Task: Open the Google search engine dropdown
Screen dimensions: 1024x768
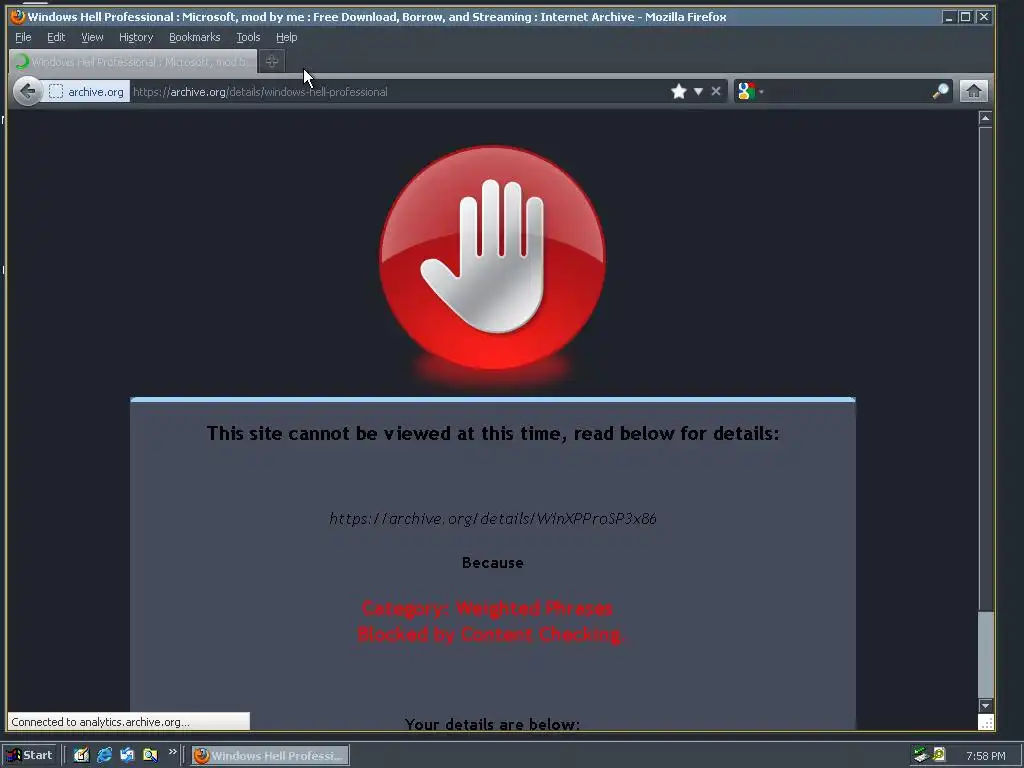Action: (750, 91)
